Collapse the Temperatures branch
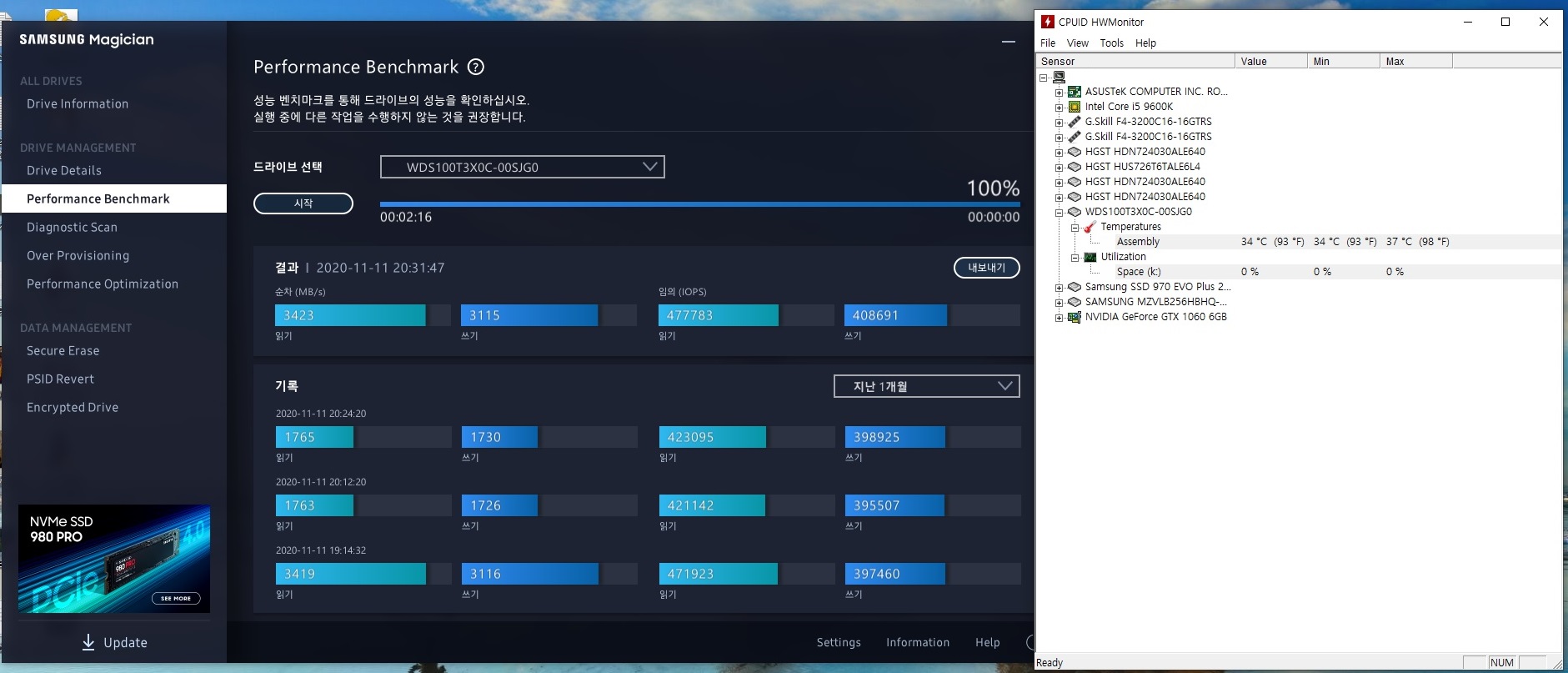Viewport: 1568px width, 673px height. [x=1075, y=227]
